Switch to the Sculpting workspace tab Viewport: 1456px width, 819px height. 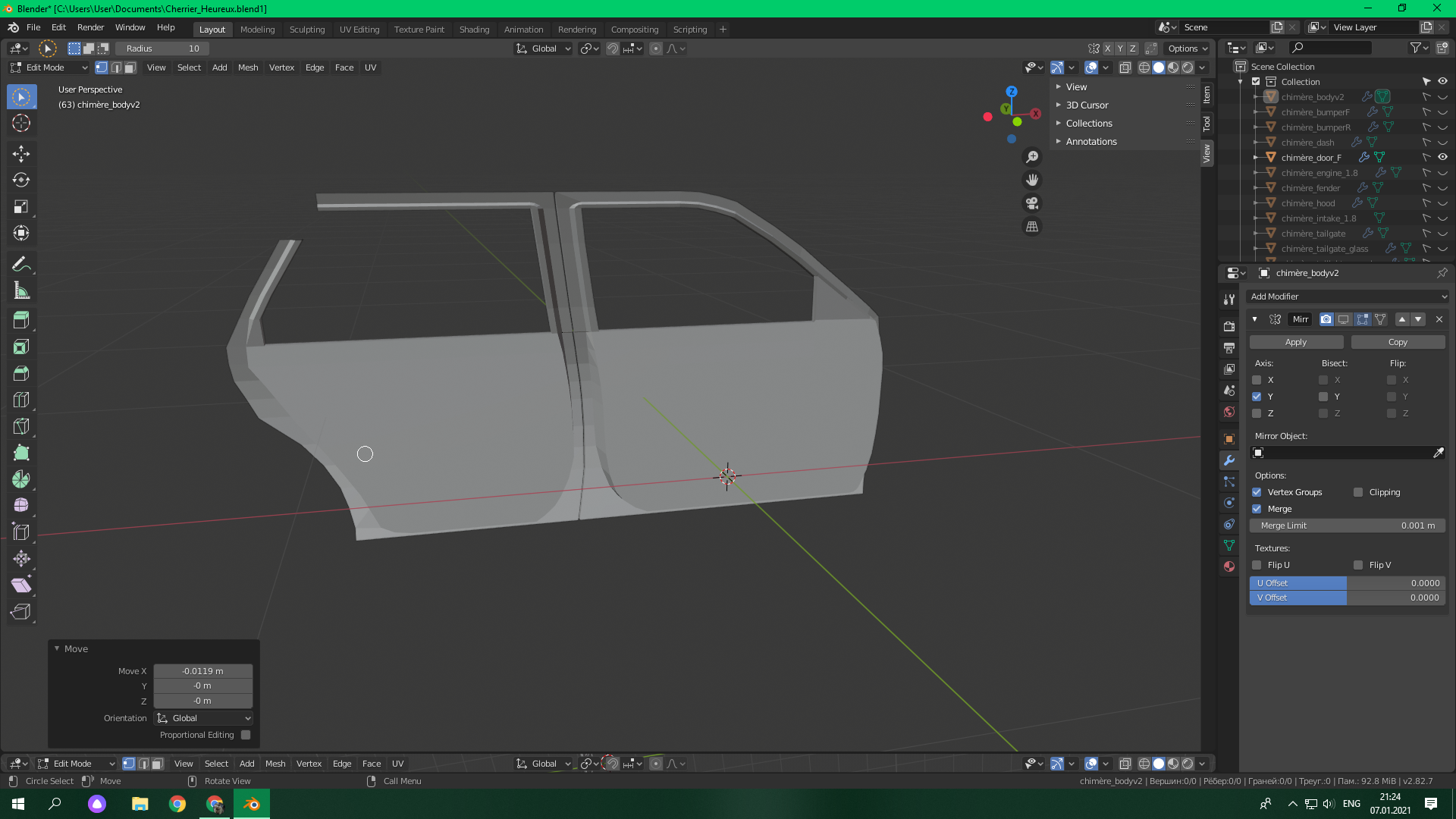pyautogui.click(x=306, y=30)
